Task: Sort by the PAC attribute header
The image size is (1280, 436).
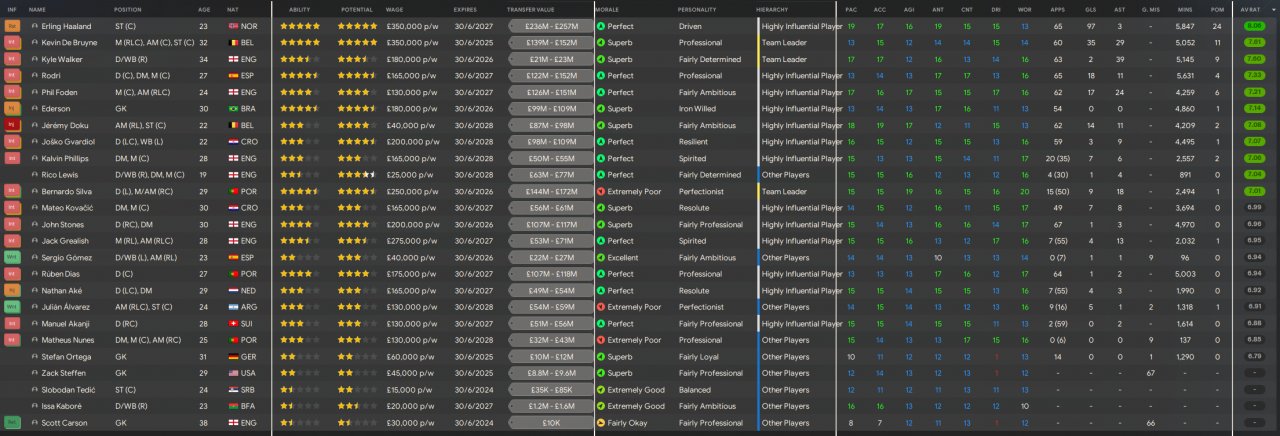Action: pos(851,9)
